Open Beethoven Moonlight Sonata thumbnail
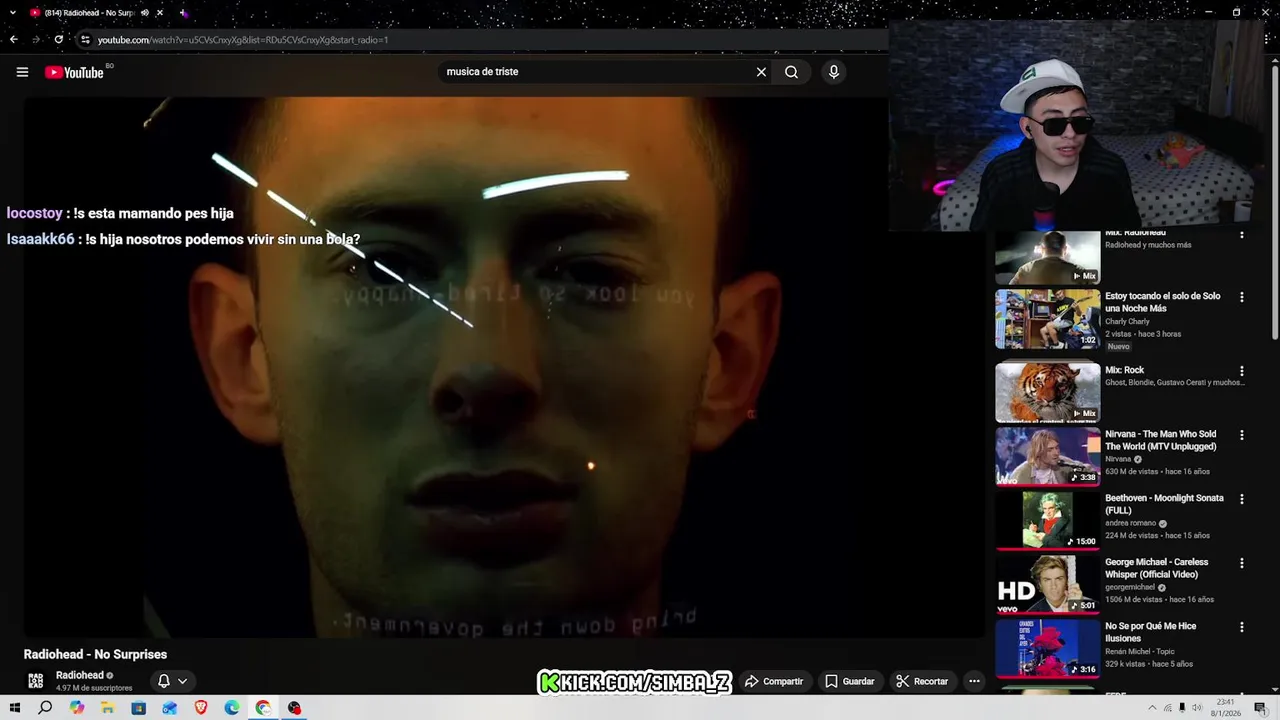This screenshot has width=1280, height=720. click(1047, 520)
